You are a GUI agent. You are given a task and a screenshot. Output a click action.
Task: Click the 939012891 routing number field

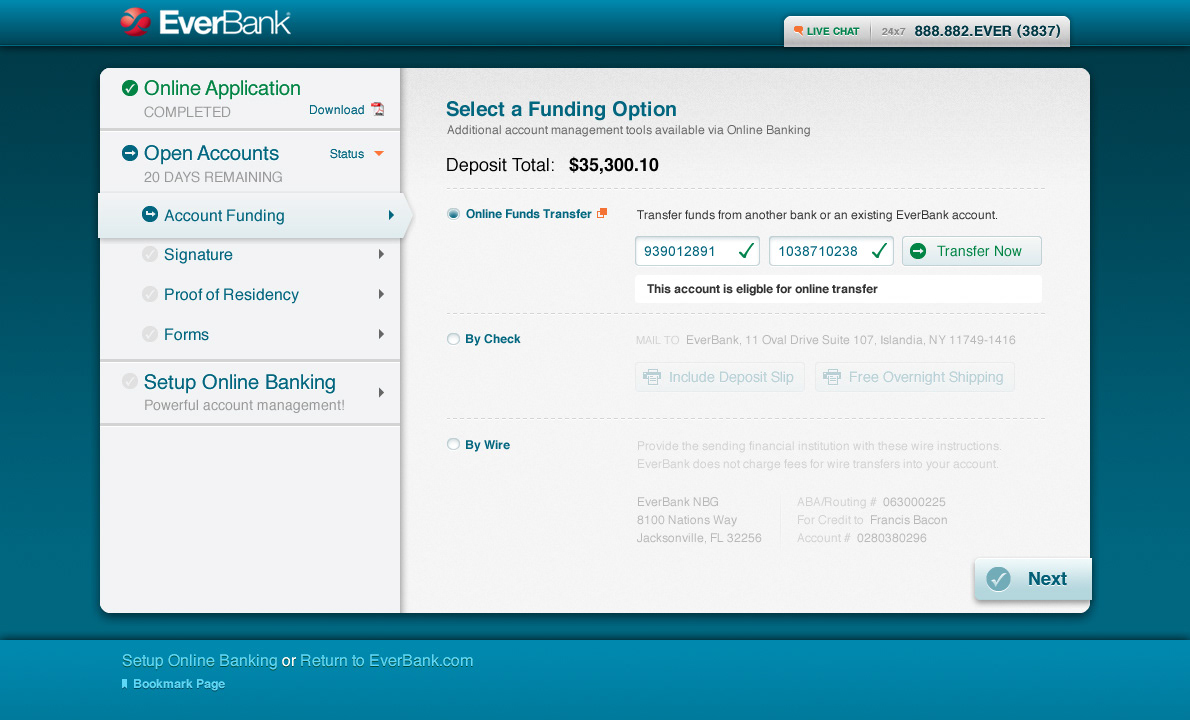click(697, 251)
